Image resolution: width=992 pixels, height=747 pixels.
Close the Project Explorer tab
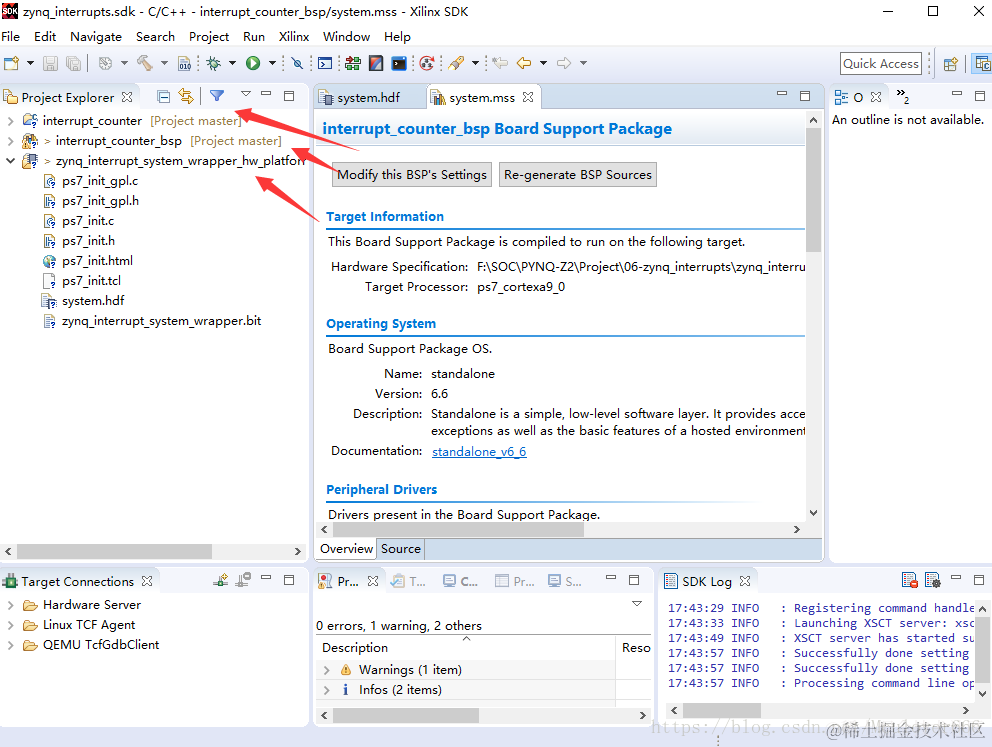[x=127, y=97]
